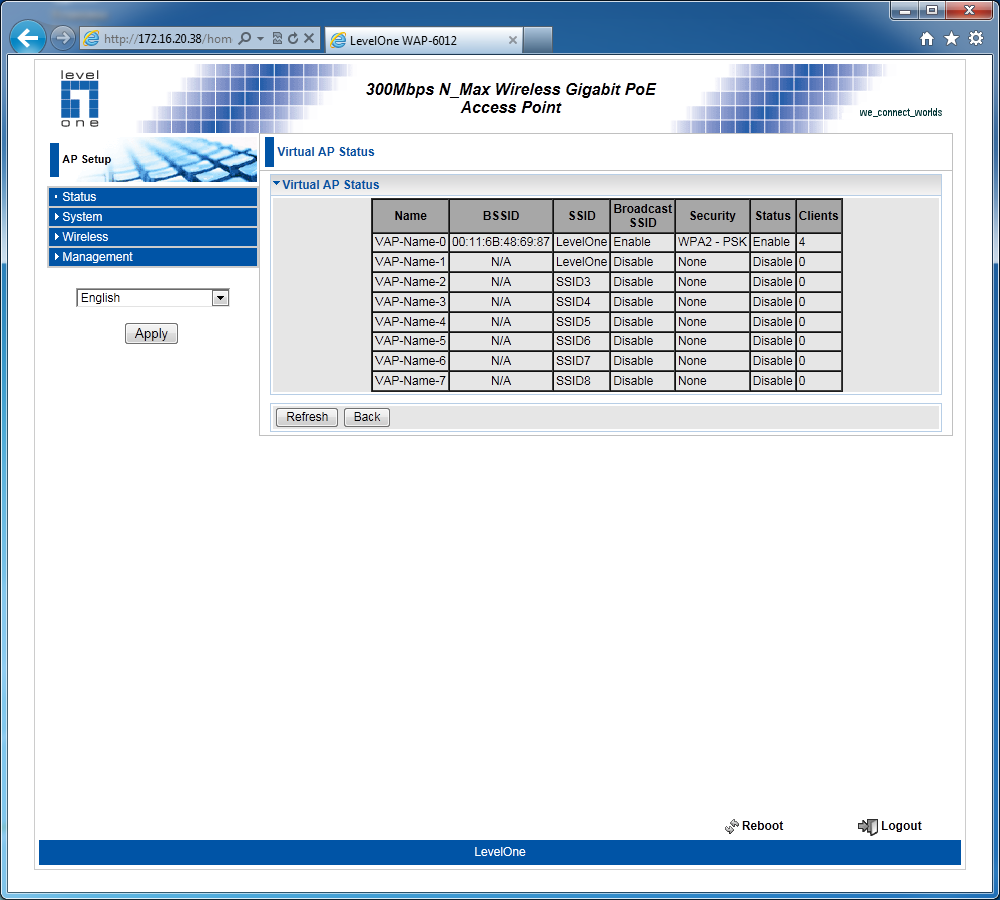Click the IE page icon in address bar

pyautogui.click(x=92, y=39)
